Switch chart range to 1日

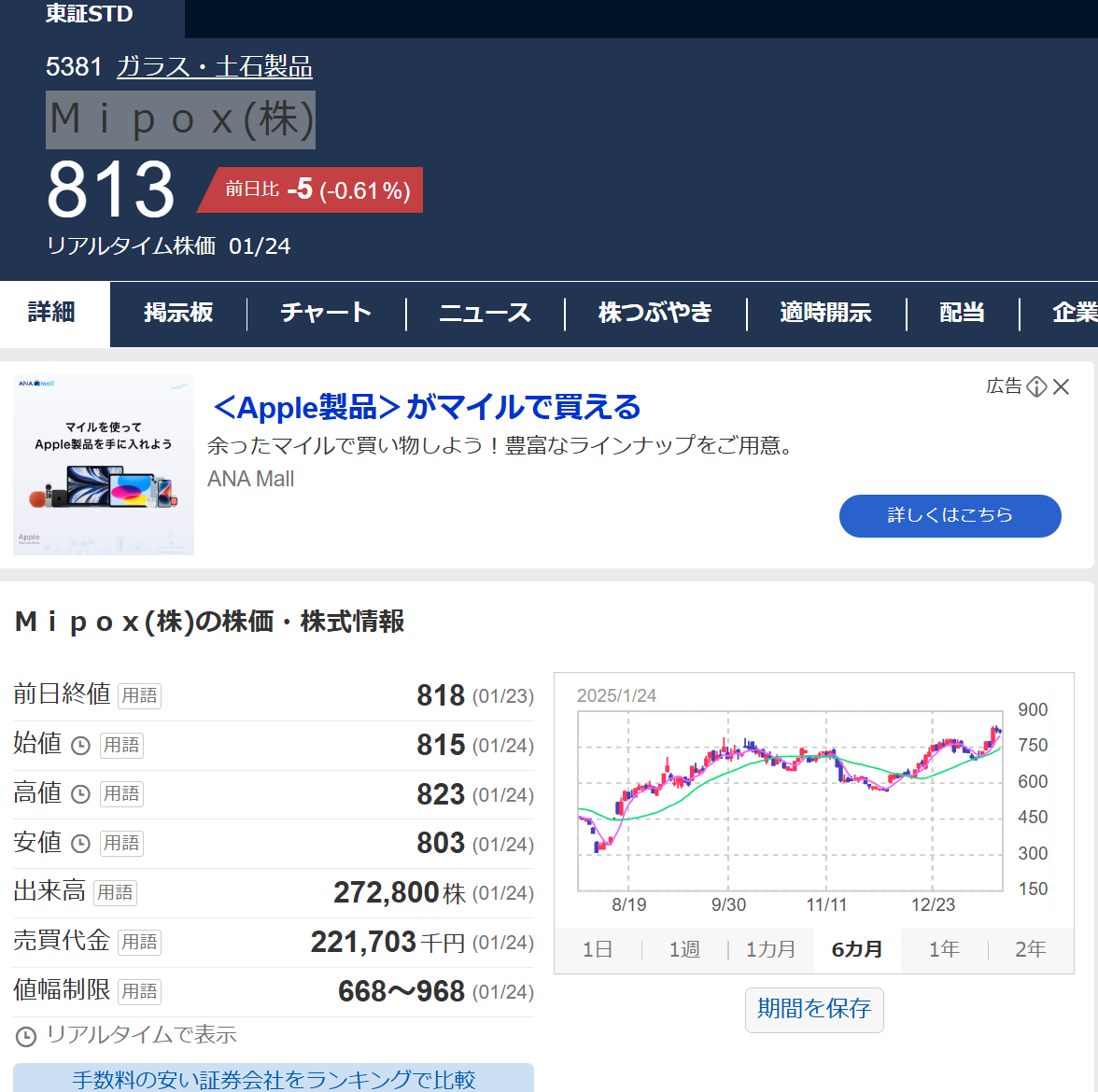[x=598, y=950]
